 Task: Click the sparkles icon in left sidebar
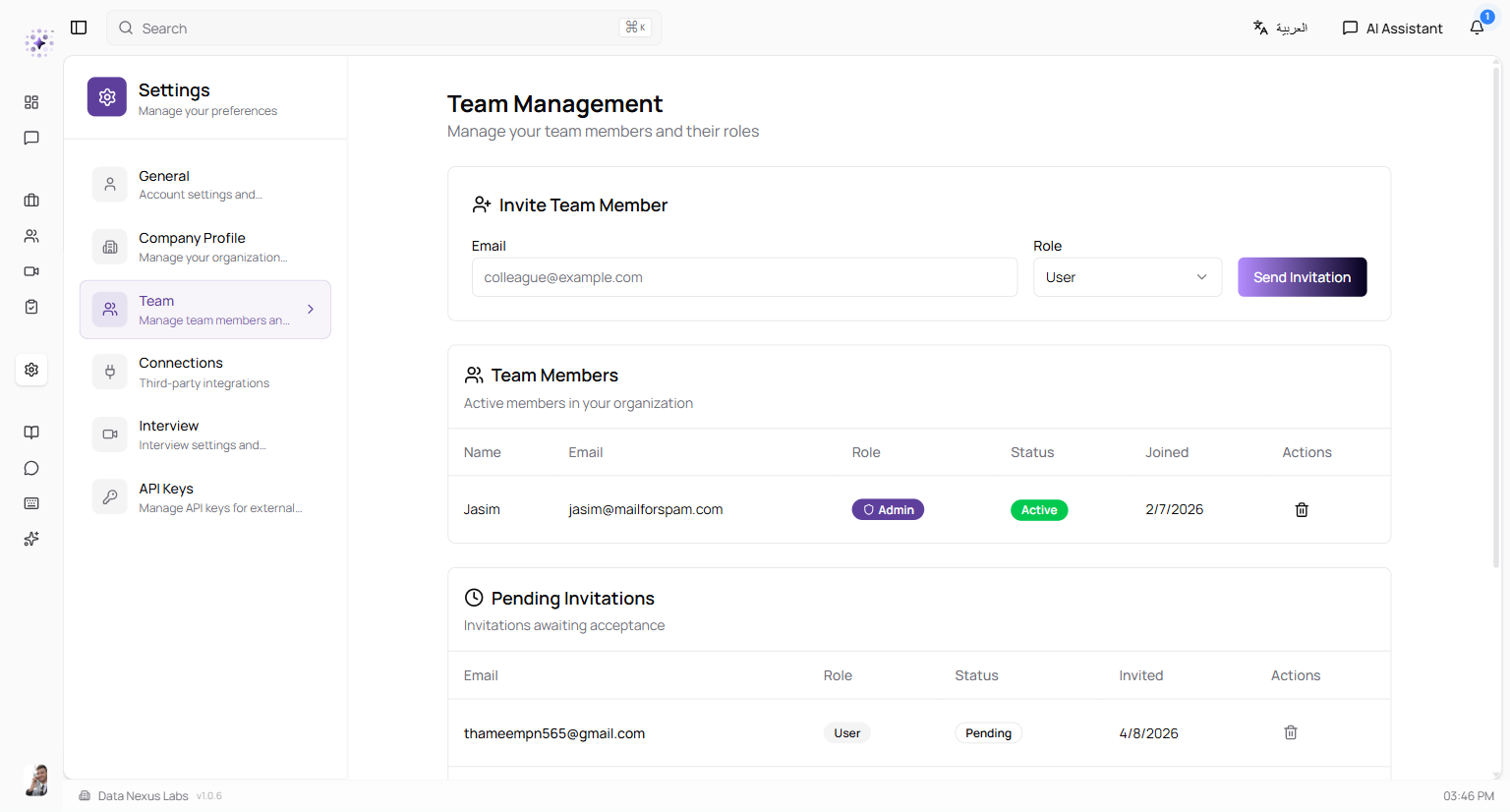tap(31, 539)
